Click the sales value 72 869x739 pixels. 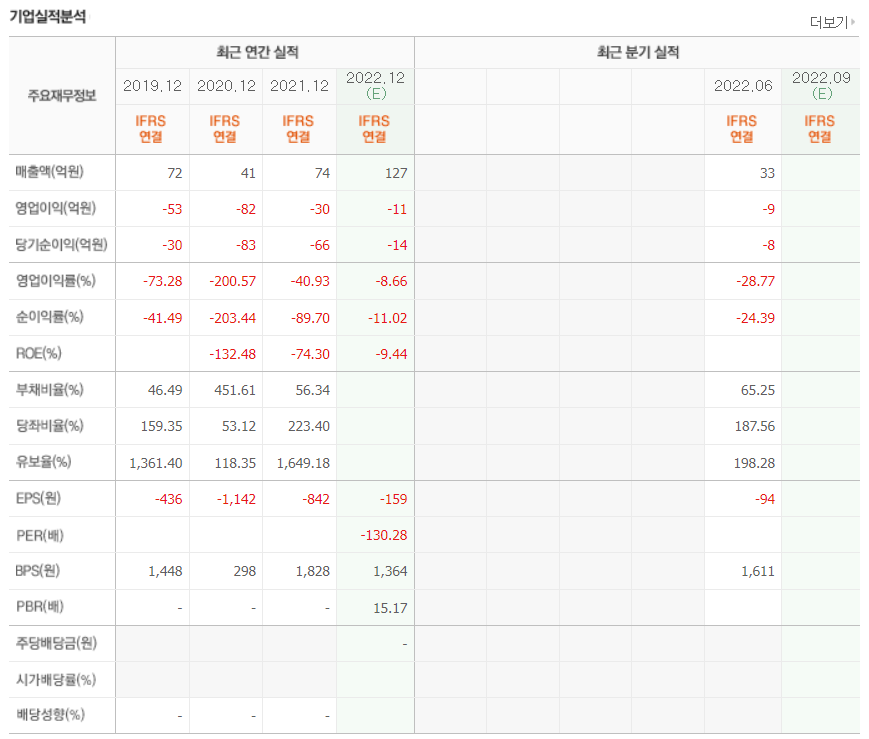(x=175, y=174)
